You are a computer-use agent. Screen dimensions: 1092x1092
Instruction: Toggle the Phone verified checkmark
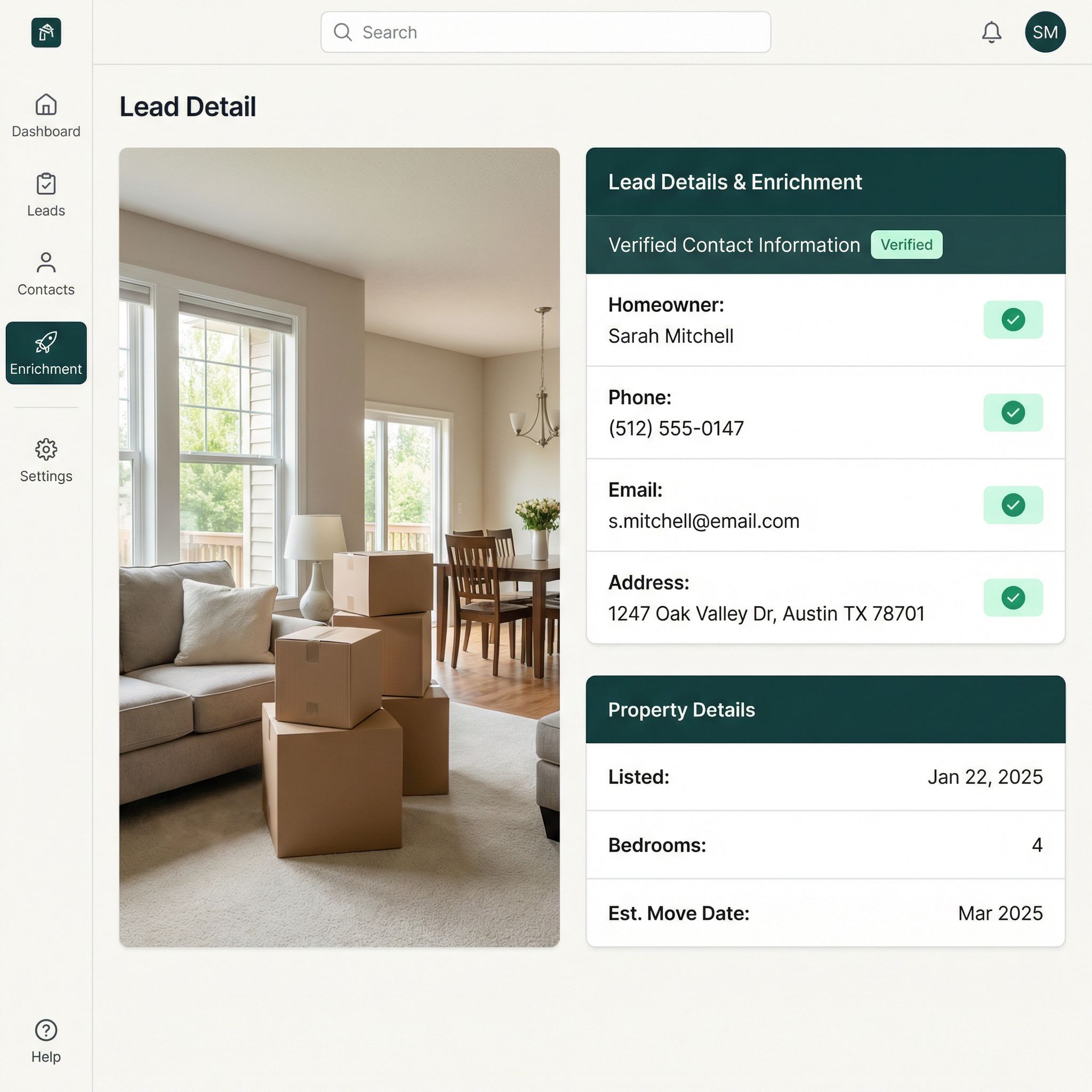click(1013, 413)
